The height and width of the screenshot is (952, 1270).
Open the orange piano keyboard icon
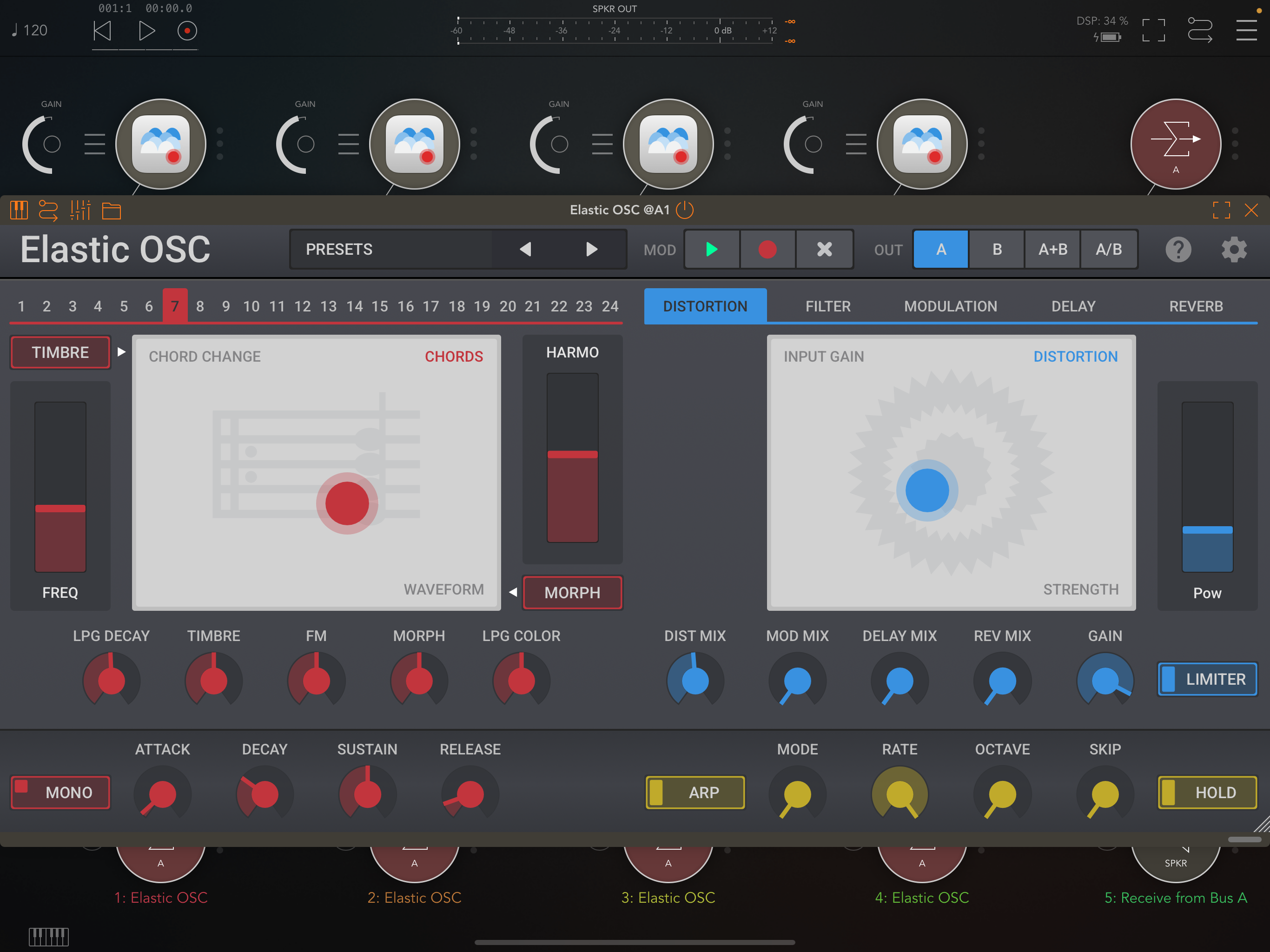point(19,210)
